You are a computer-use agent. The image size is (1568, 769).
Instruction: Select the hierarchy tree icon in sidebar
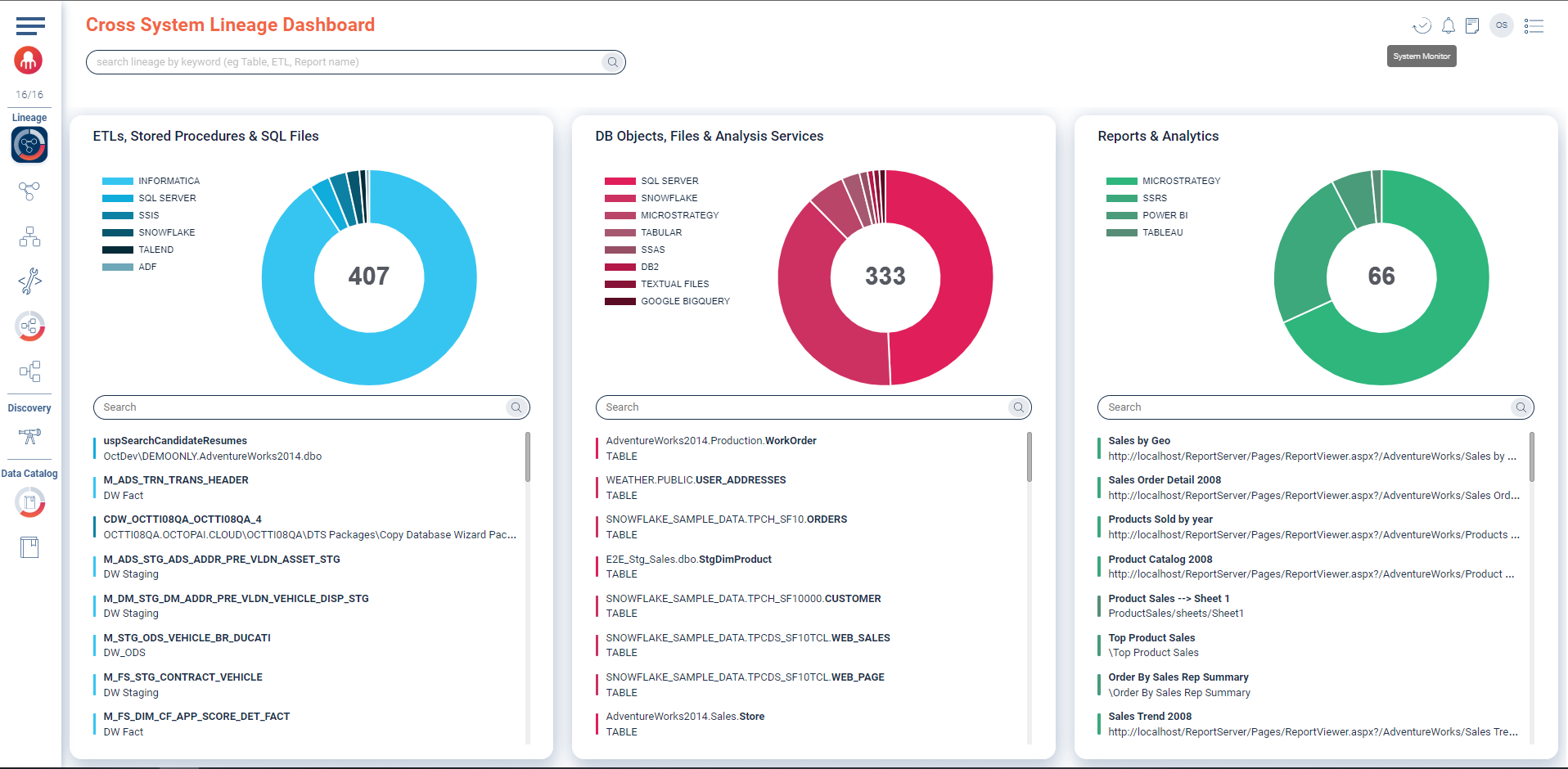[x=29, y=237]
